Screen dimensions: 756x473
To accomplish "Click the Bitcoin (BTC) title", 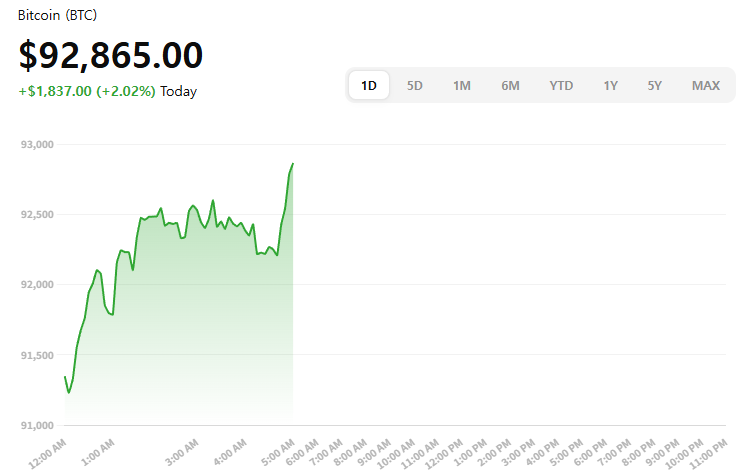I will pyautogui.click(x=58, y=16).
